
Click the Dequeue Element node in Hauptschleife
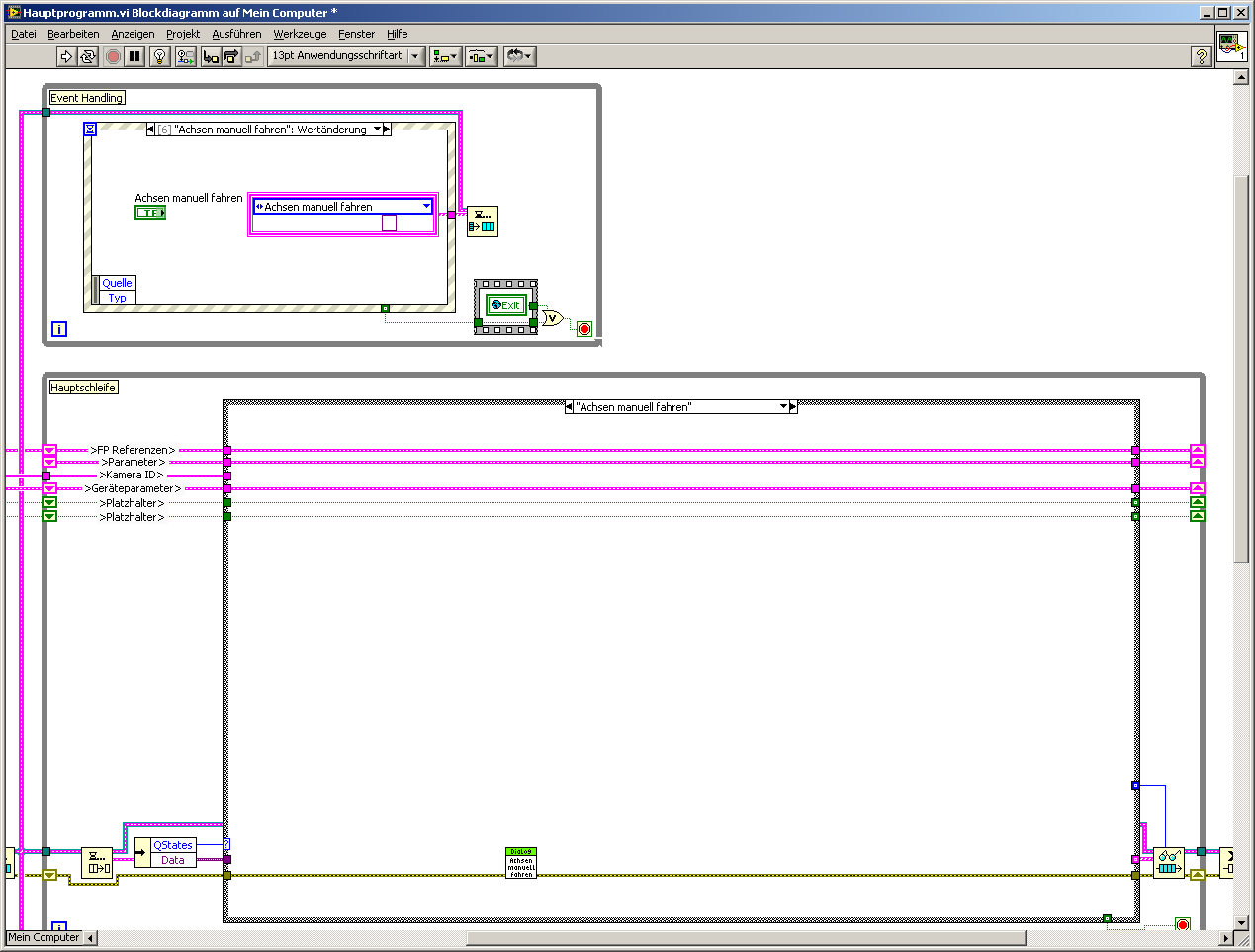tap(97, 863)
